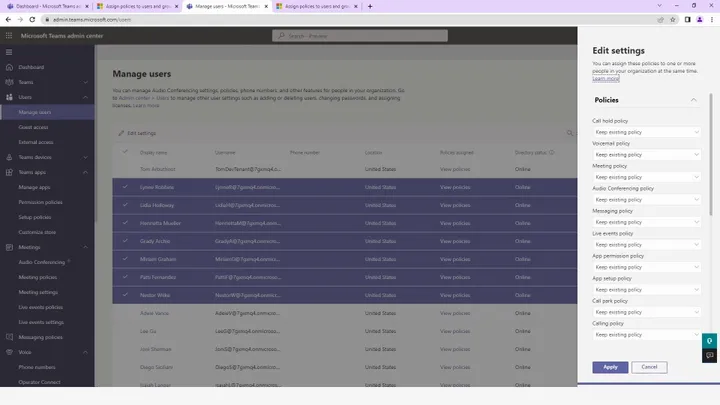Click the Directory status info icon
The height and width of the screenshot is (405, 720).
pyautogui.click(x=551, y=152)
